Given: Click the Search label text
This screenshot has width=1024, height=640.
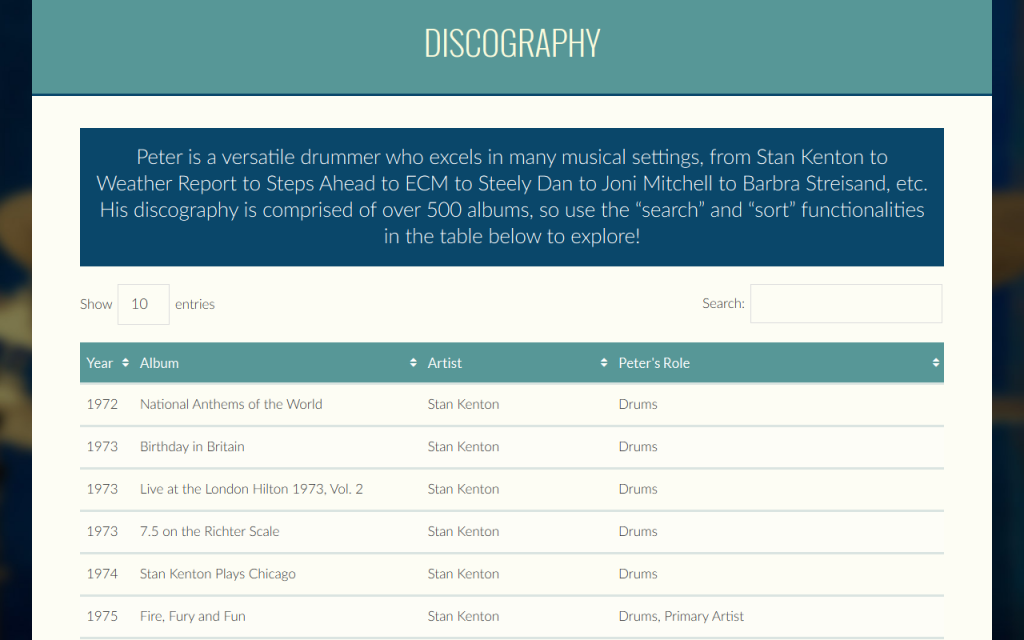Looking at the screenshot, I should [x=723, y=304].
